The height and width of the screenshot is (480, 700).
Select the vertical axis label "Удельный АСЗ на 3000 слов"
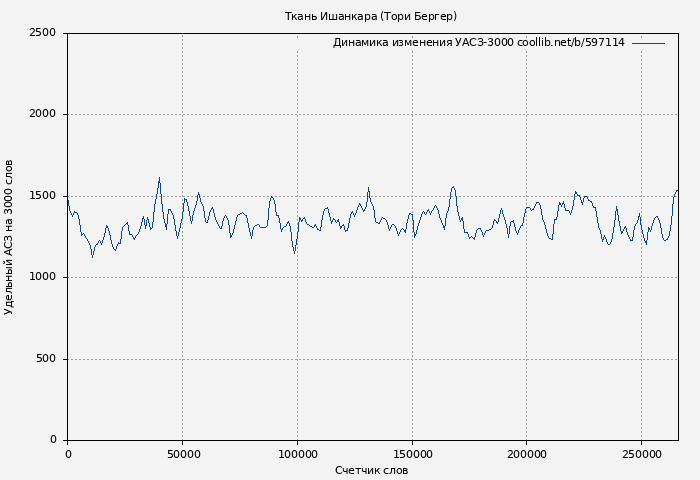click(x=9, y=237)
